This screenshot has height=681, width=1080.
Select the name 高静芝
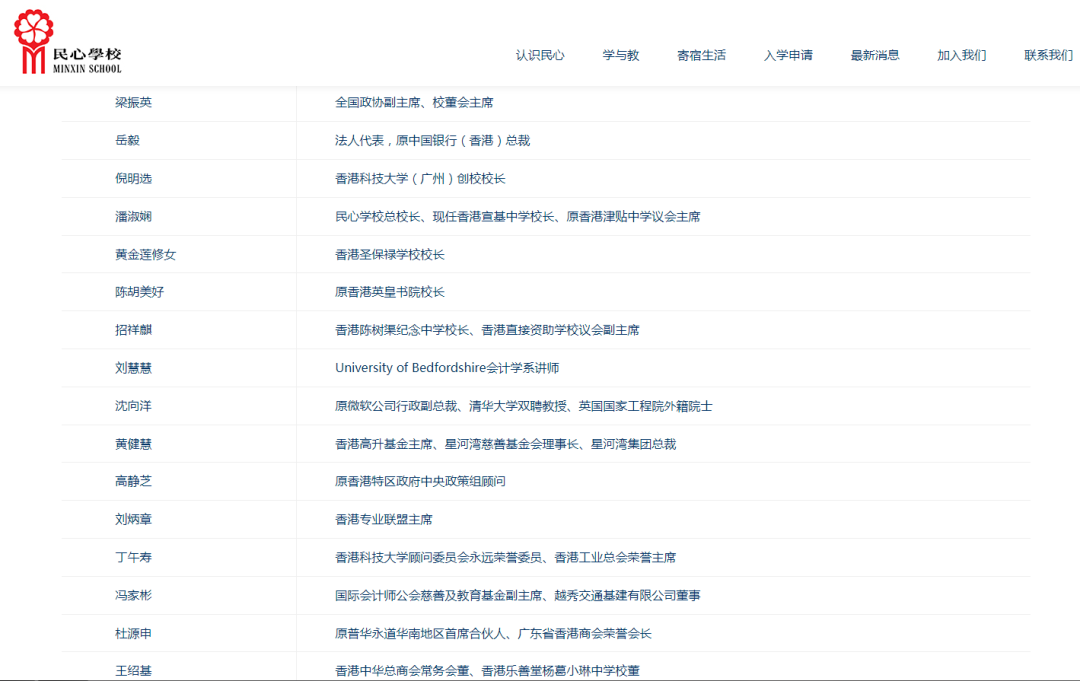coord(133,481)
